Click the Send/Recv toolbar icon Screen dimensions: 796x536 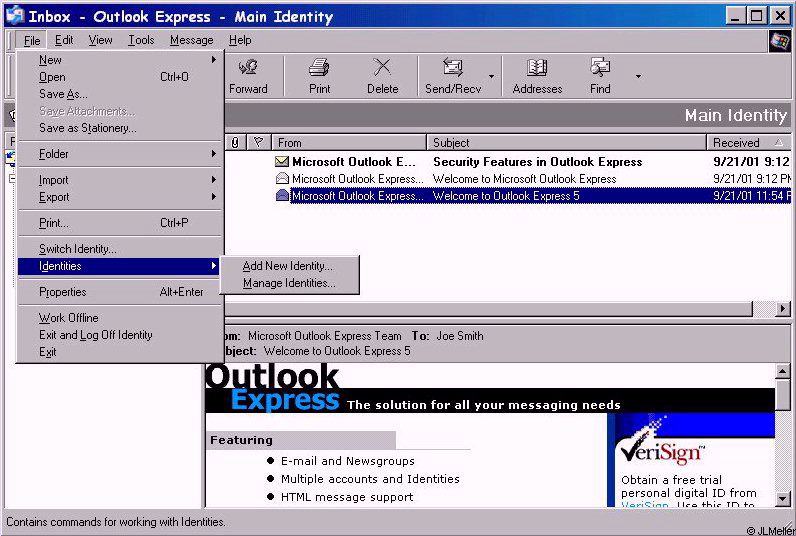[453, 68]
